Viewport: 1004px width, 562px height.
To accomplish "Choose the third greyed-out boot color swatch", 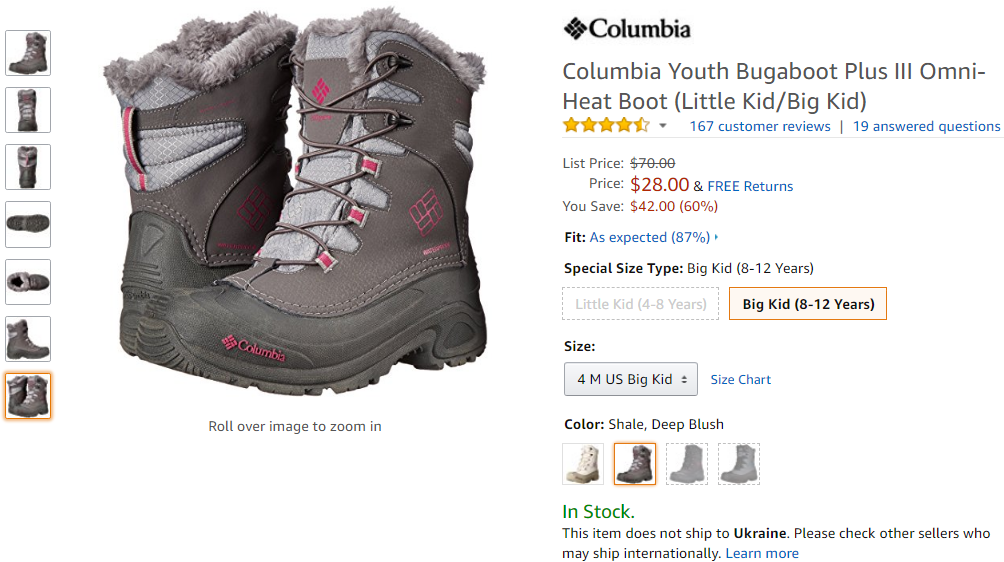I will tap(687, 463).
